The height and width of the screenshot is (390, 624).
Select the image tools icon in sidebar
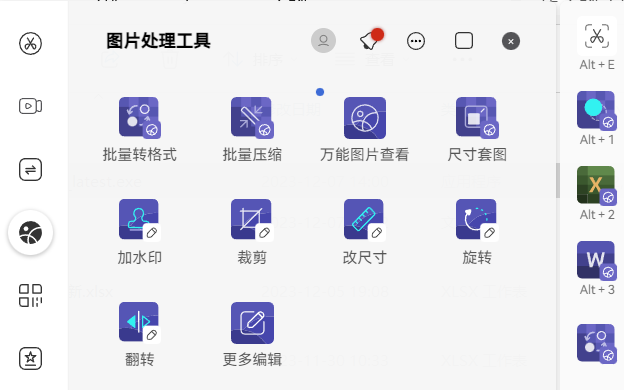(30, 232)
